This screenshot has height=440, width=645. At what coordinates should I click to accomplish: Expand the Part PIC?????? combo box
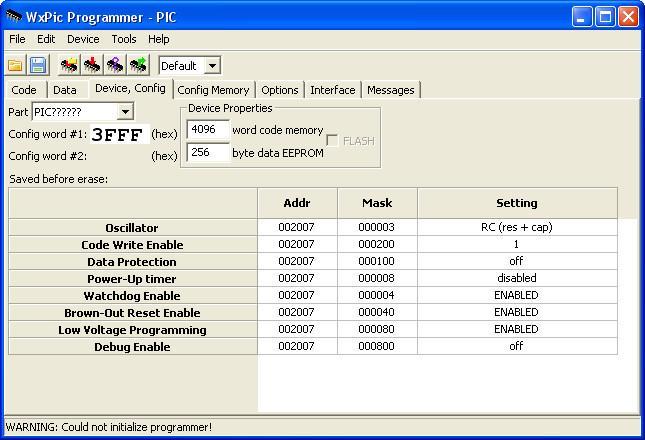click(x=125, y=112)
